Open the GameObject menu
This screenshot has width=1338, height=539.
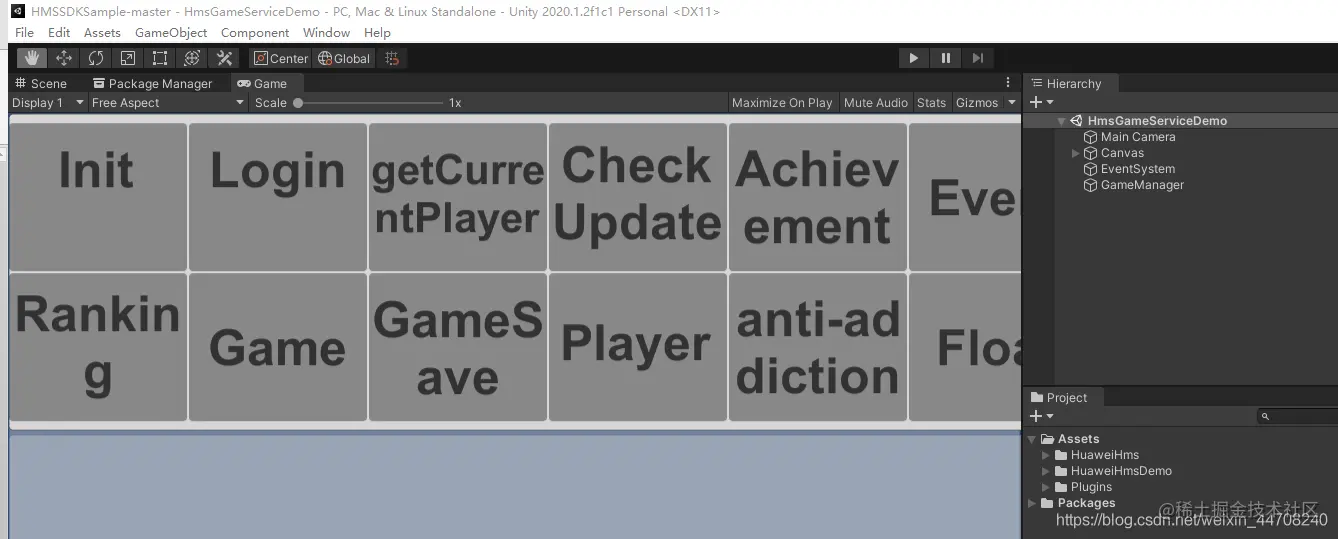pos(171,32)
